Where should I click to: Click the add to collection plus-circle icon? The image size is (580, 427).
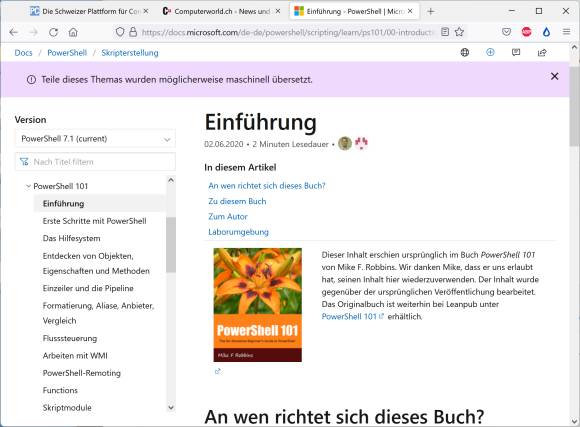coord(490,53)
